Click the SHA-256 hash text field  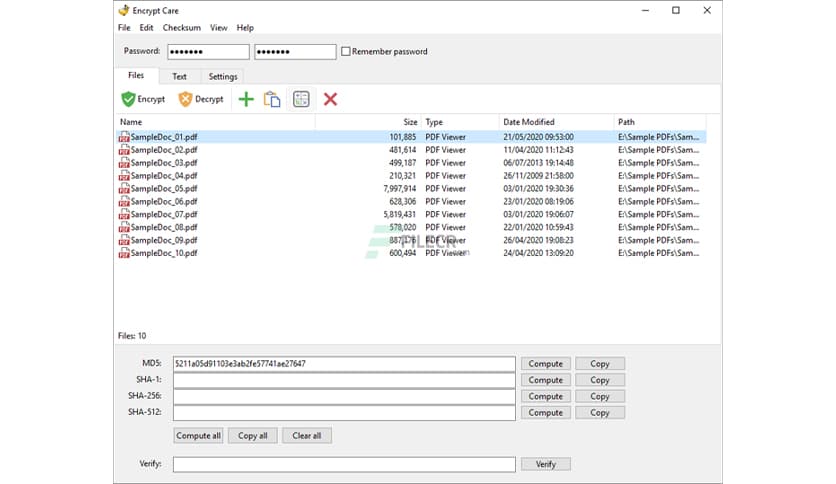(x=344, y=397)
